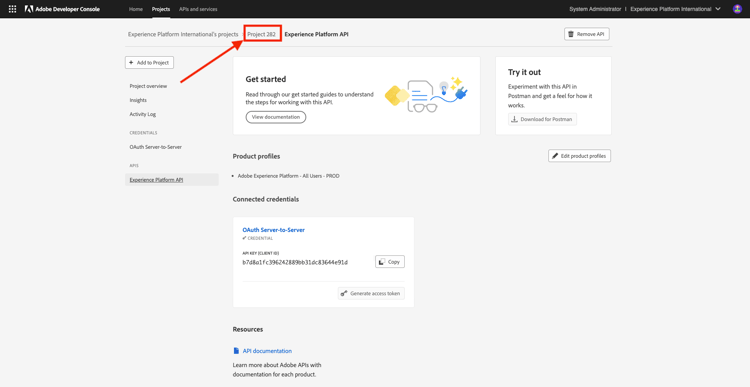Open the user profile avatar
This screenshot has height=387, width=750.
pyautogui.click(x=737, y=9)
